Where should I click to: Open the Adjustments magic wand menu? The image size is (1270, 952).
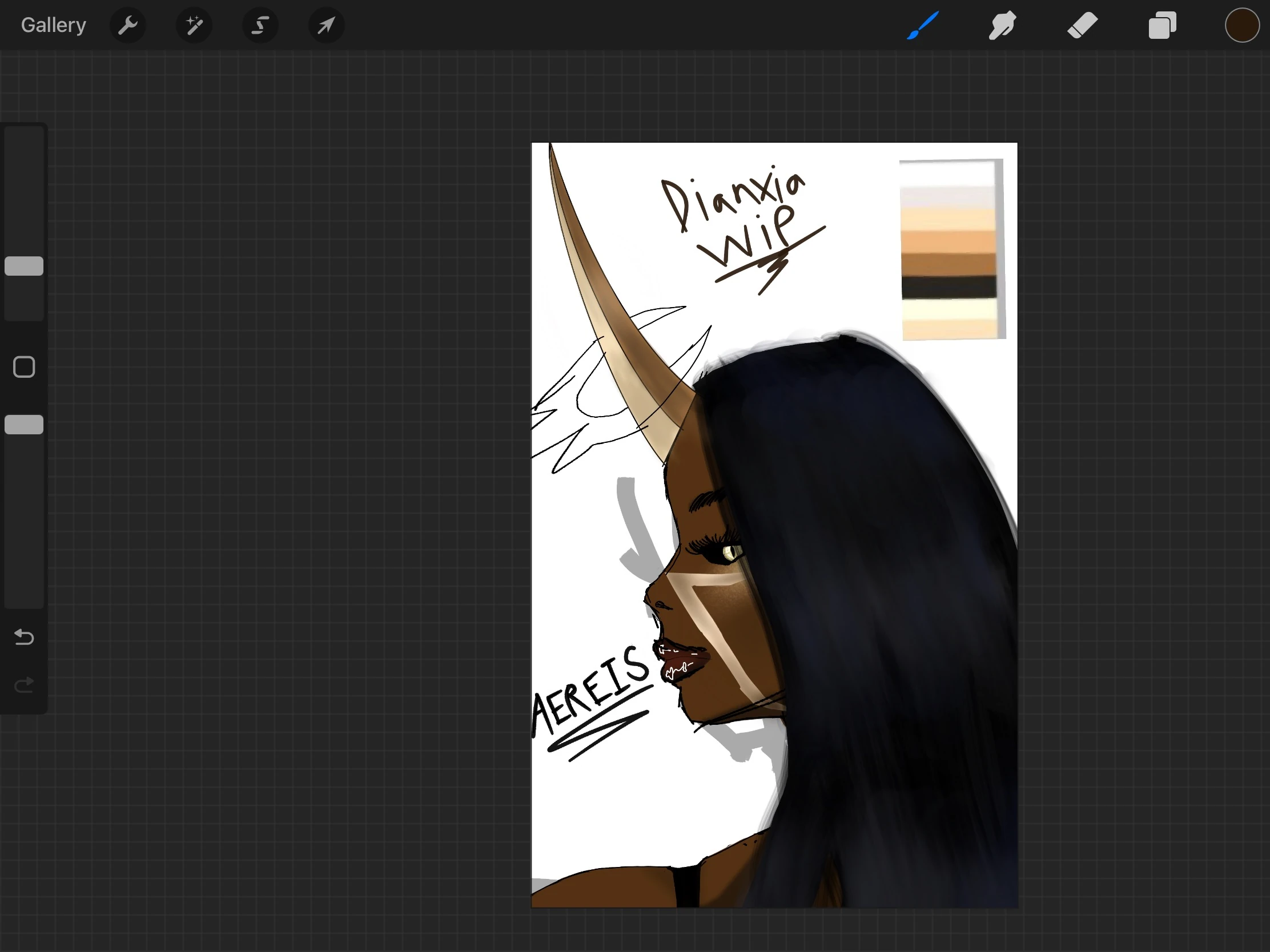(194, 25)
